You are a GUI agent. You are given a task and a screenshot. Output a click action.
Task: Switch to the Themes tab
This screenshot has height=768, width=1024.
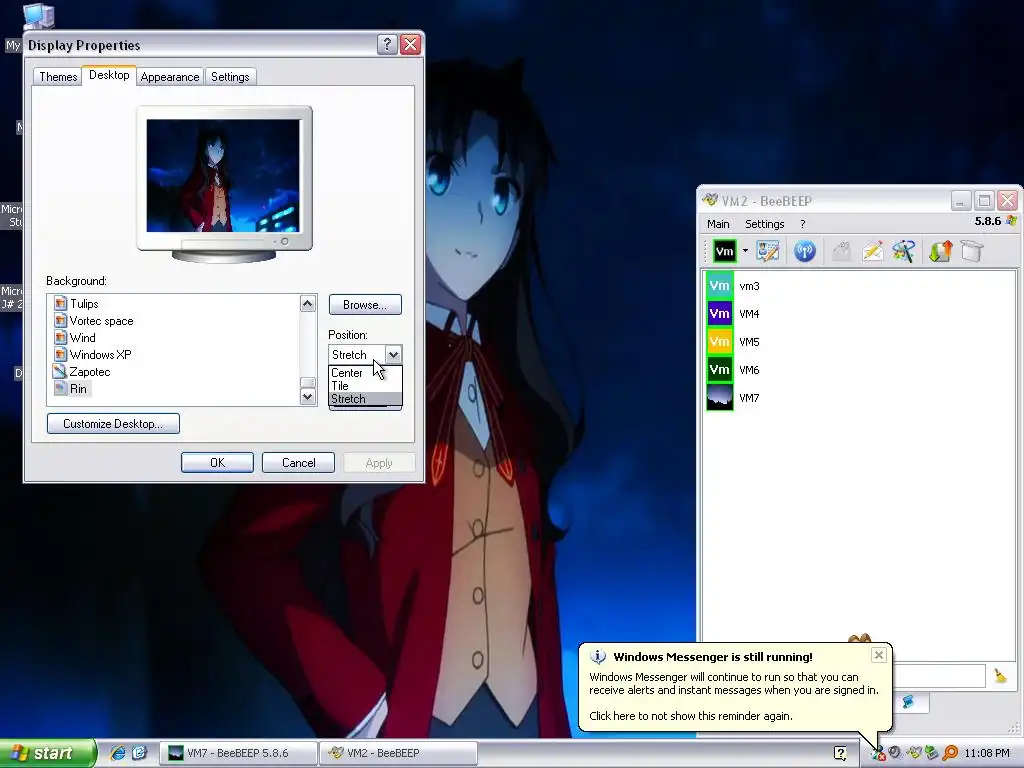click(x=58, y=77)
